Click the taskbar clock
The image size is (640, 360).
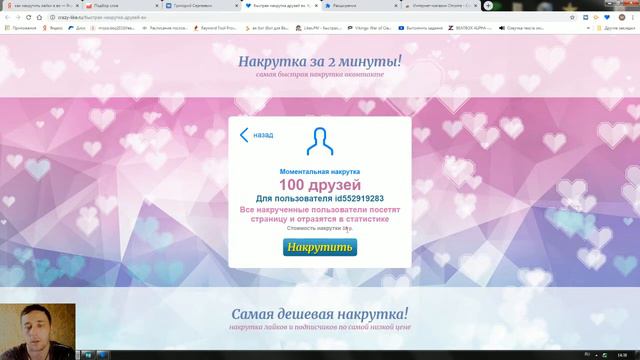click(622, 355)
